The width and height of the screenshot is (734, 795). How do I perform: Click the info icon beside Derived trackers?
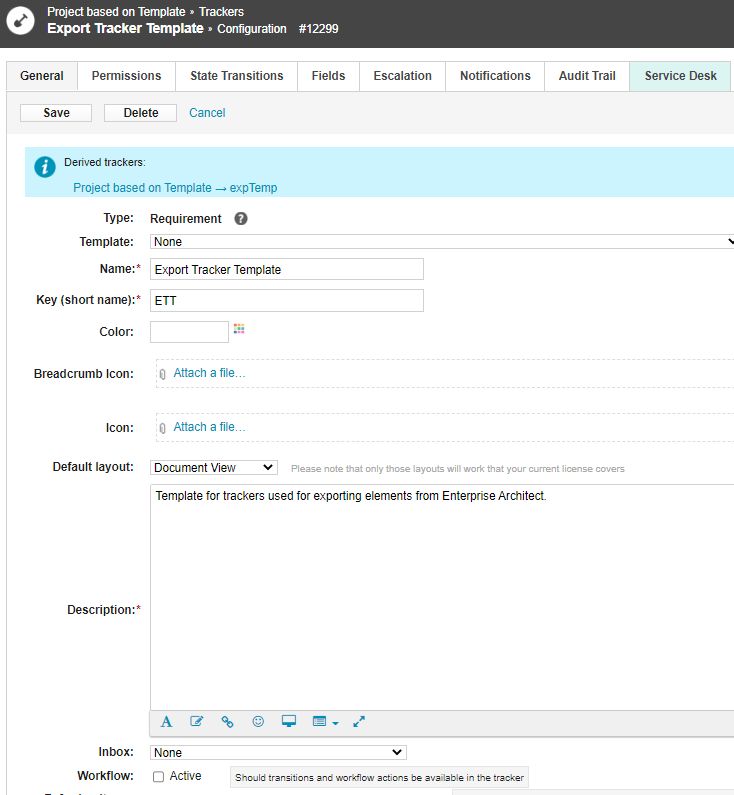(45, 167)
